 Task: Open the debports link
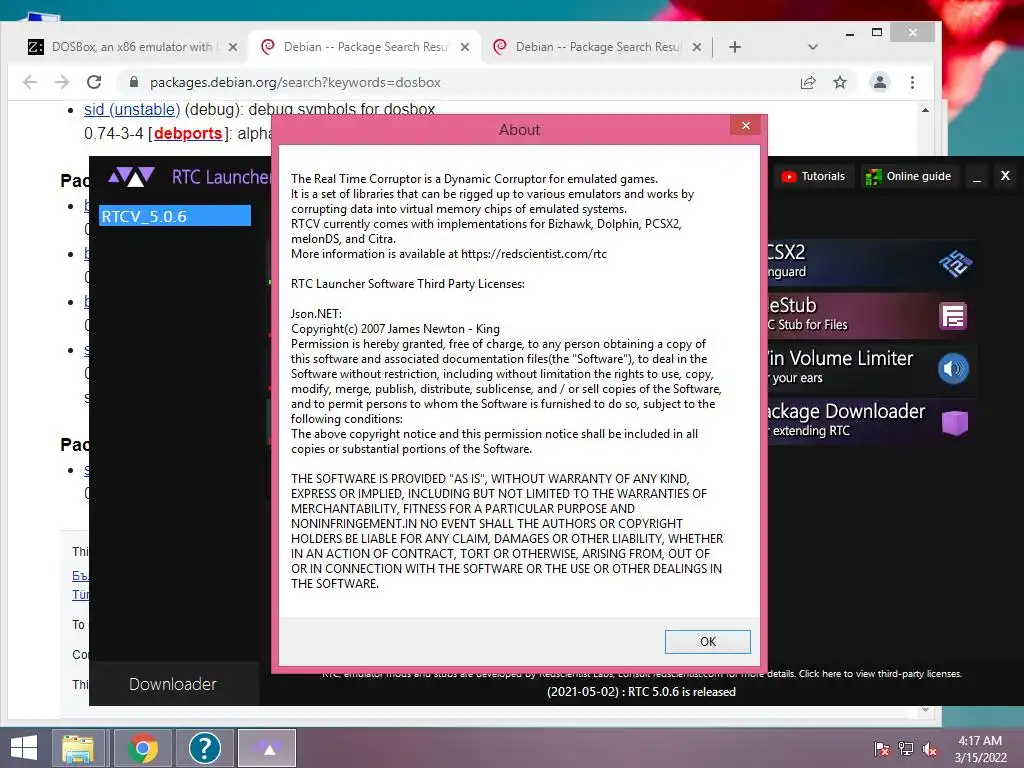tap(188, 133)
